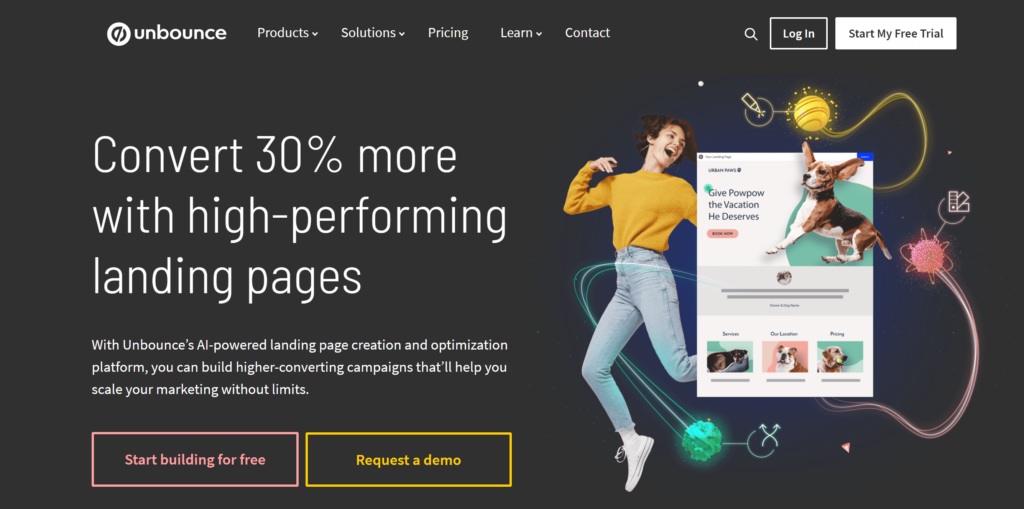Click the Services dog thumbnail in mockup

[x=730, y=357]
